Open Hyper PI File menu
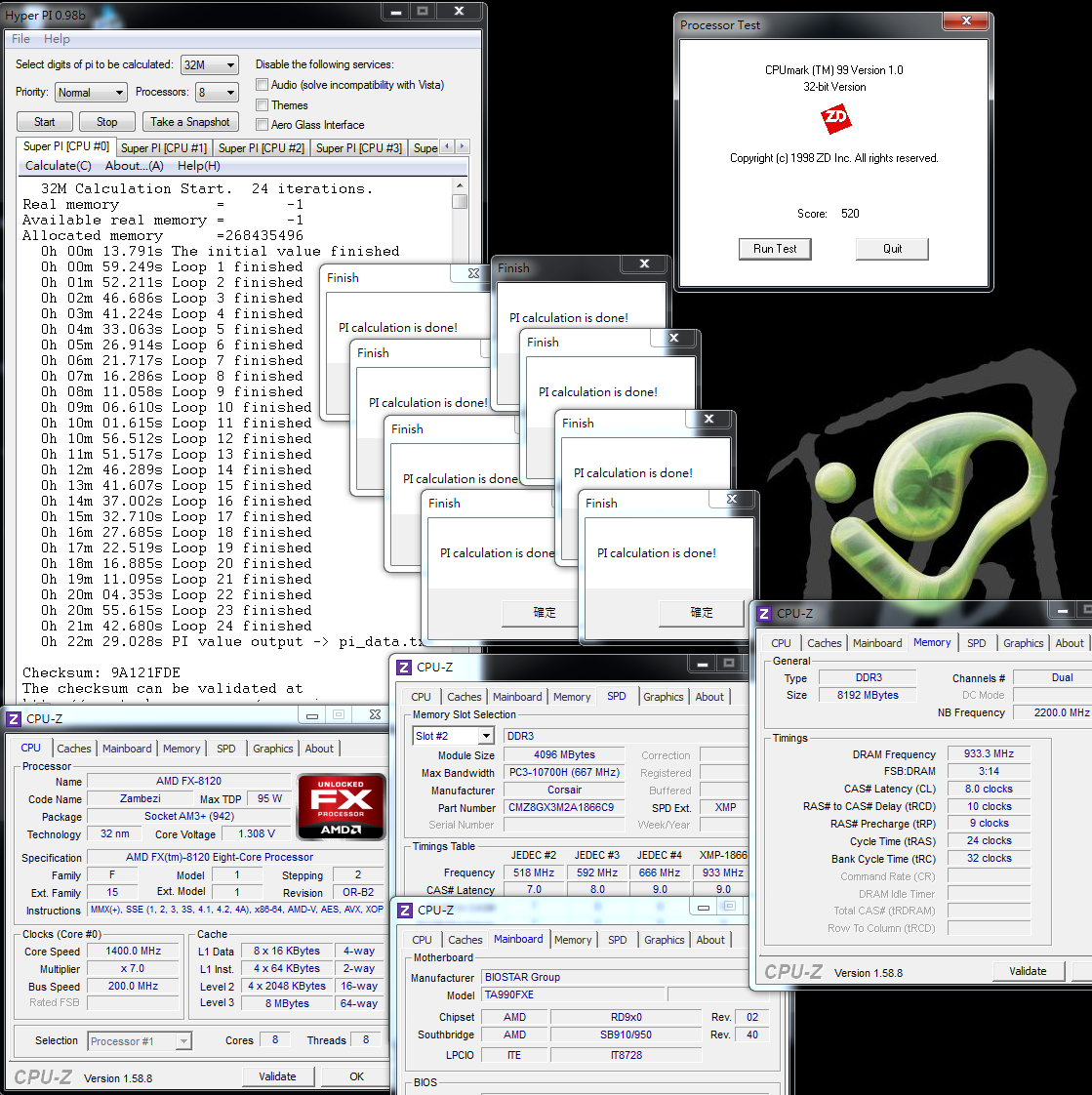1092x1095 pixels. click(20, 39)
